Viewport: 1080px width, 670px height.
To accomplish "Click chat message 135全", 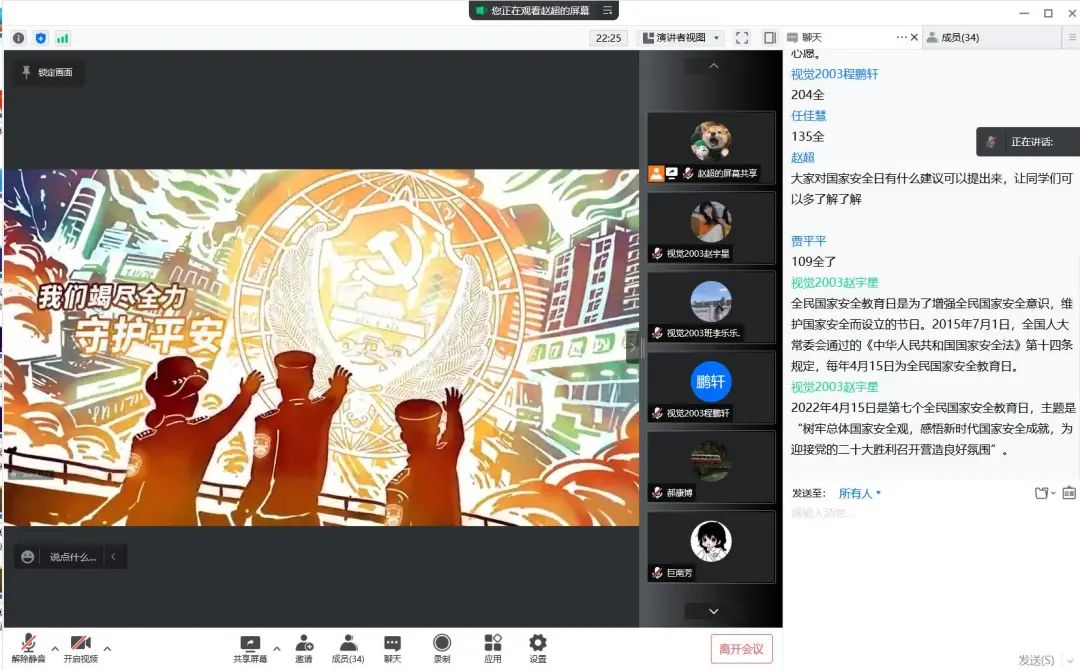I will coord(807,136).
